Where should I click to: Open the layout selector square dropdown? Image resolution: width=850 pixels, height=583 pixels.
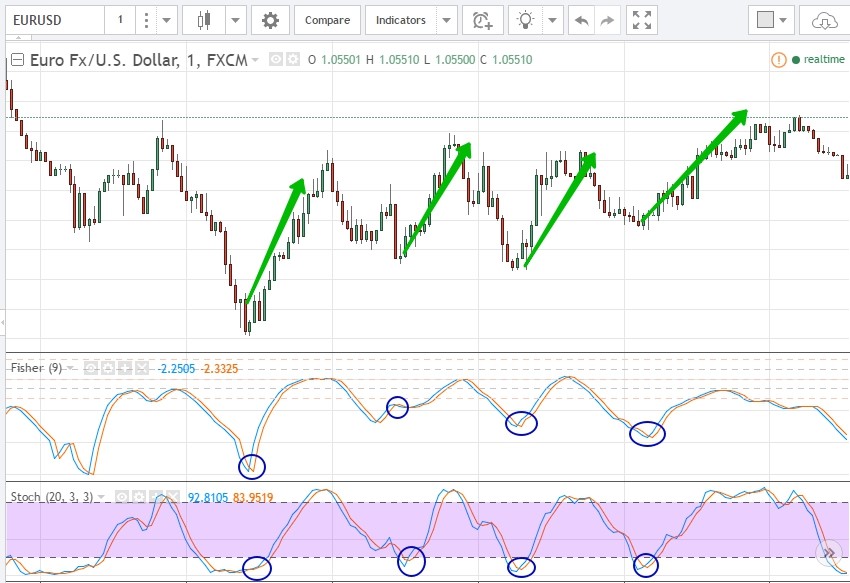point(771,21)
